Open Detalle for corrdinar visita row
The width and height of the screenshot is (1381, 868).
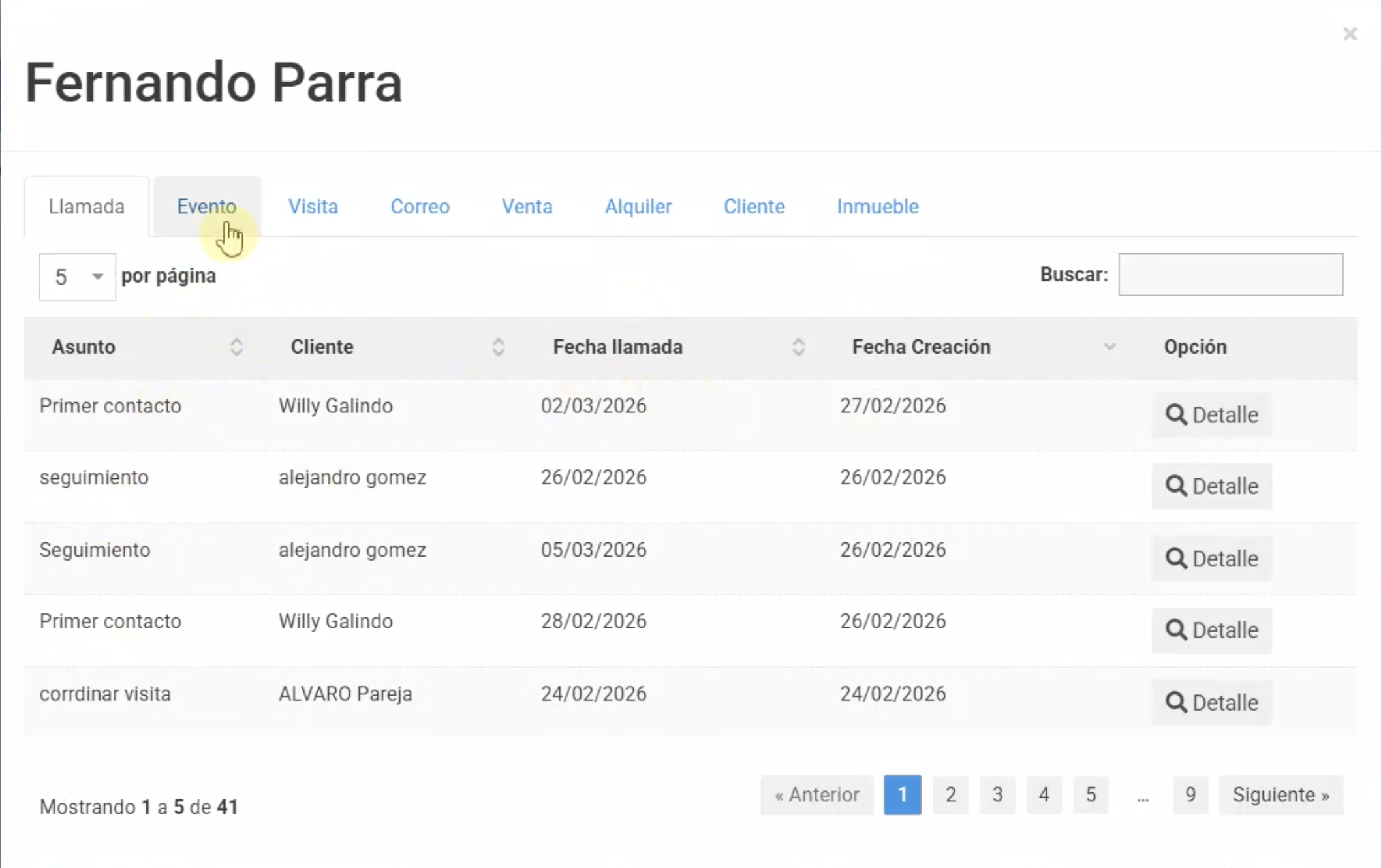(x=1211, y=702)
